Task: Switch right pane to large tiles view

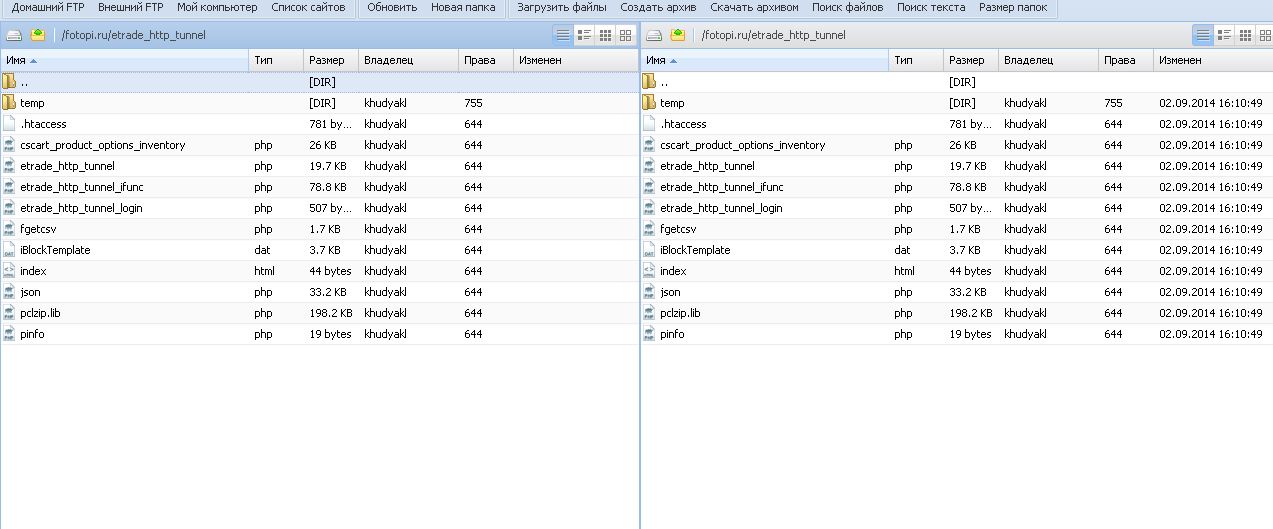Action: coord(1265,35)
